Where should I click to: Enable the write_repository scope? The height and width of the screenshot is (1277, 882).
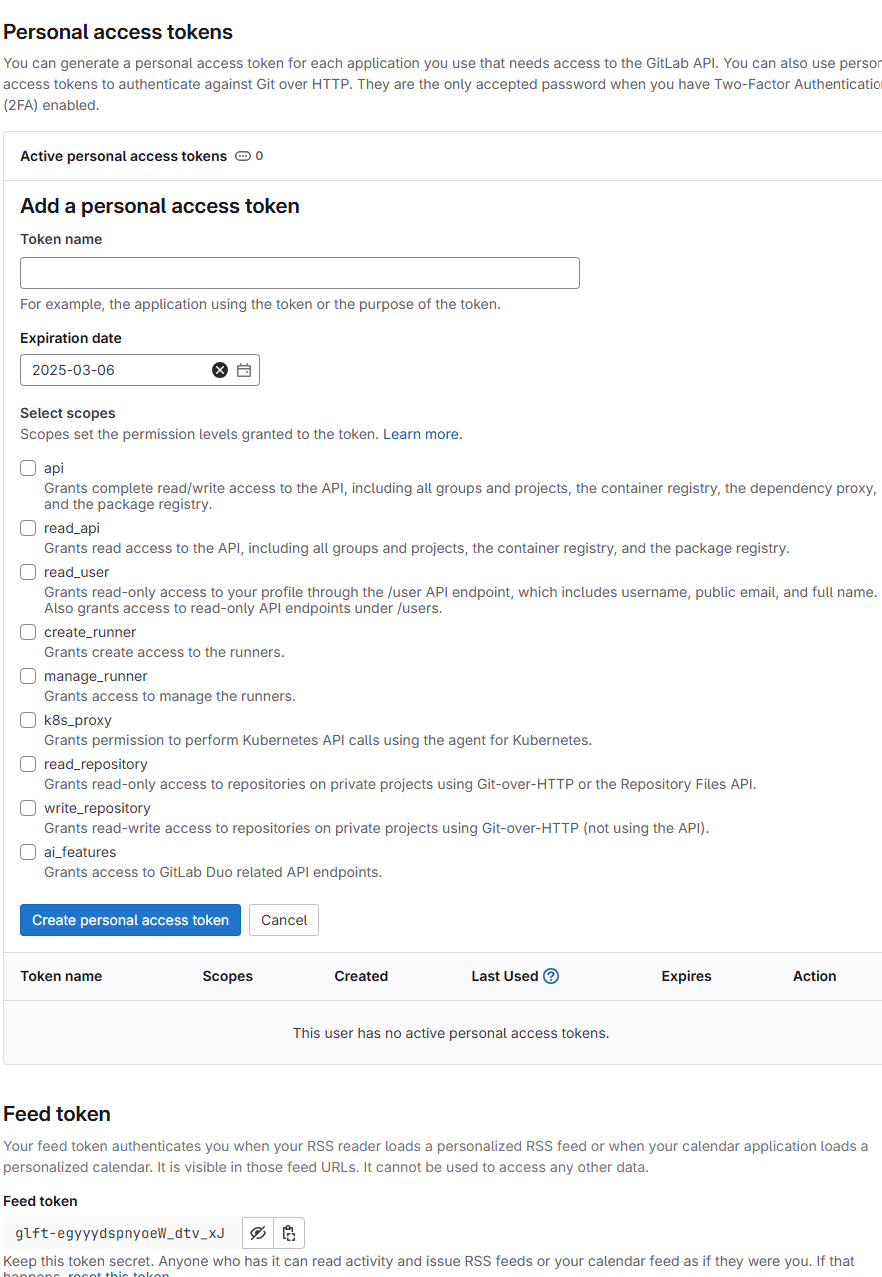coord(27,807)
